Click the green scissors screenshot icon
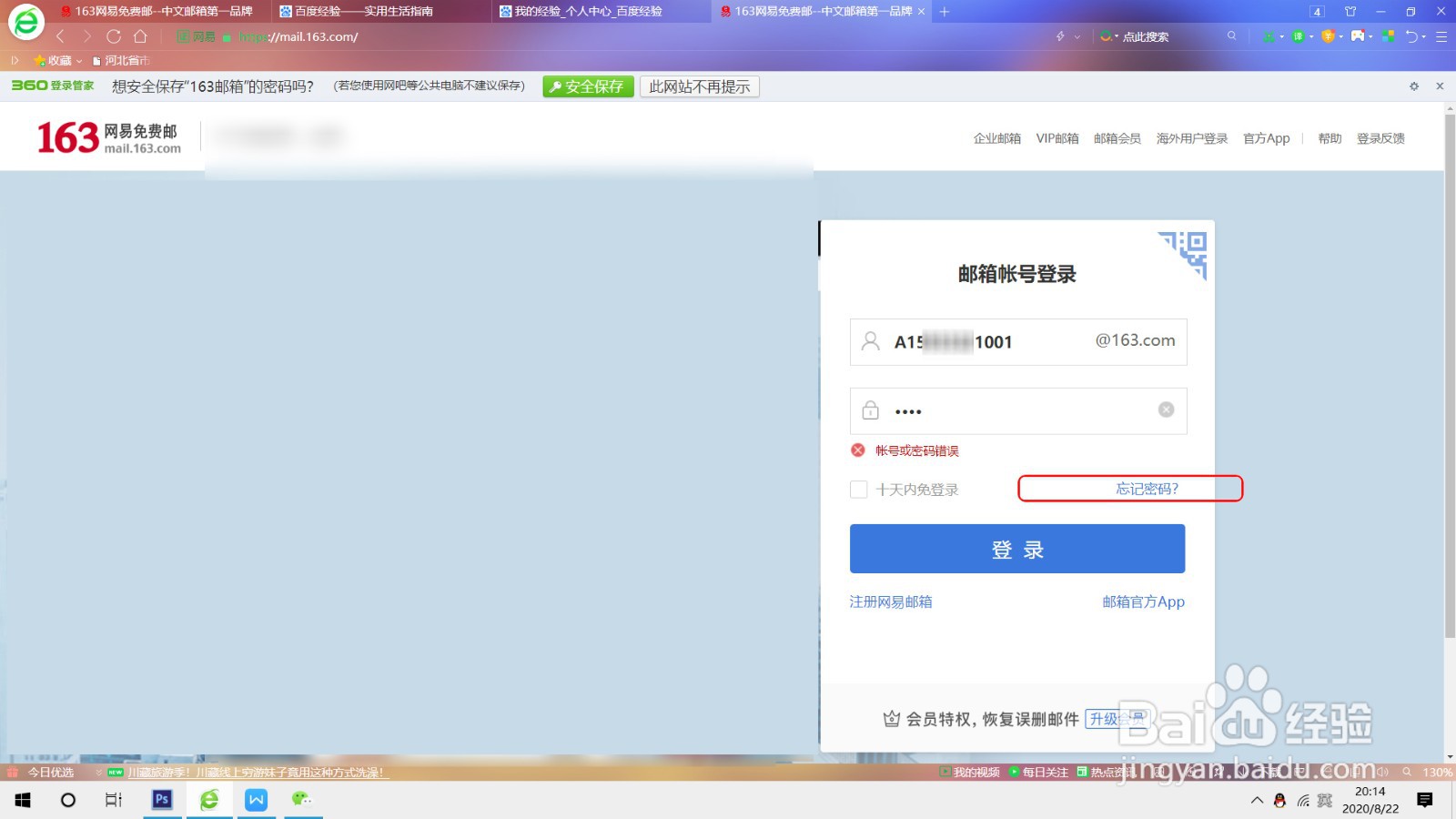 coord(1269,36)
